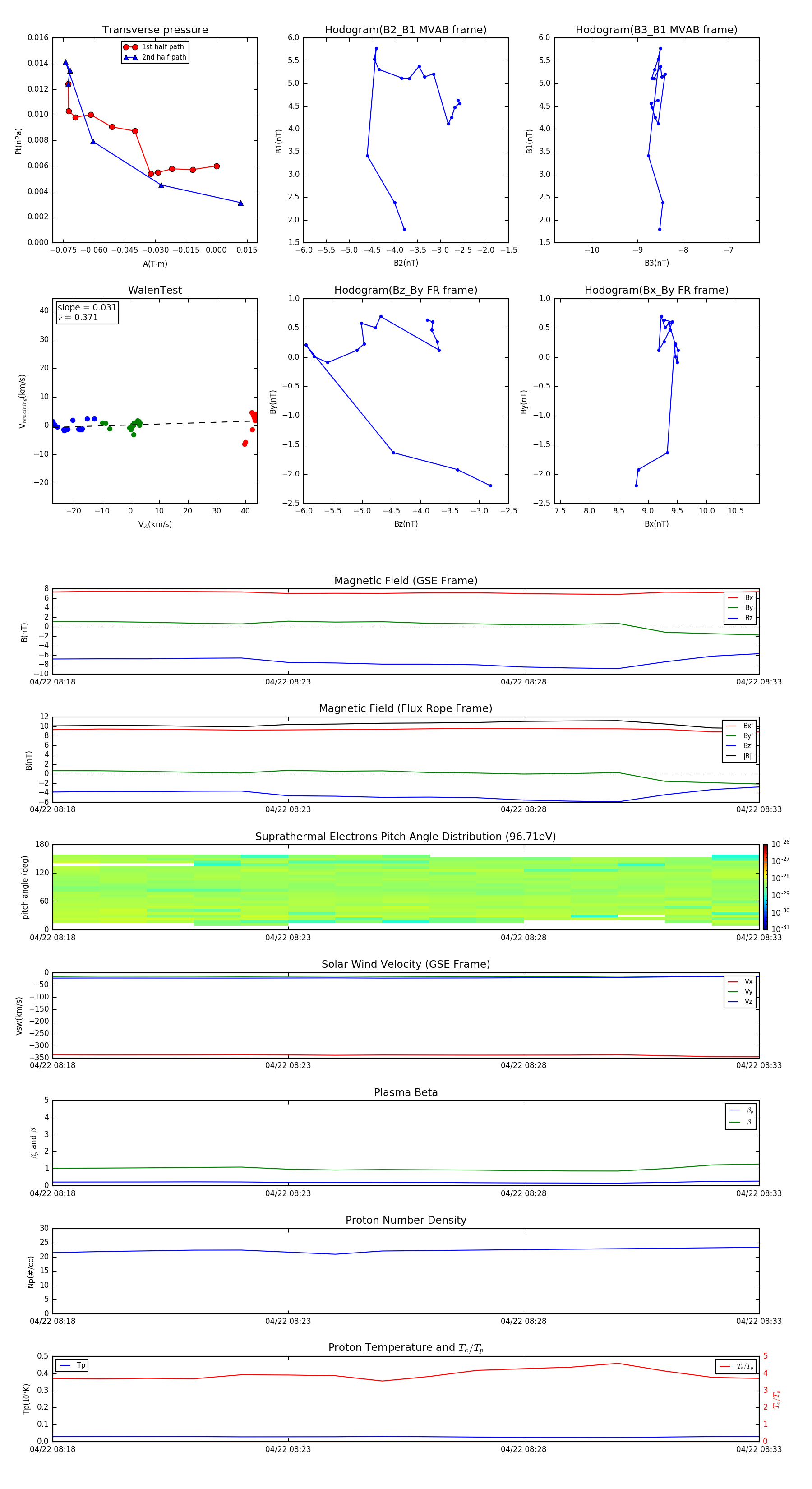Viewport: 812px width, 1489px height.
Task: Click the "r = 0.371" annotation
Action: click(x=78, y=317)
